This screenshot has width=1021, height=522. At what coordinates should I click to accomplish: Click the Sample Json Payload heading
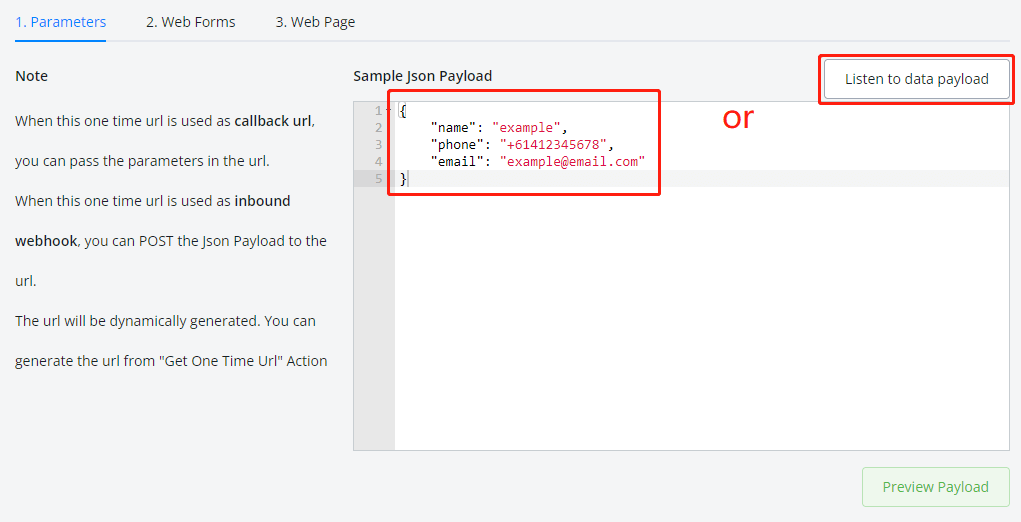(422, 76)
